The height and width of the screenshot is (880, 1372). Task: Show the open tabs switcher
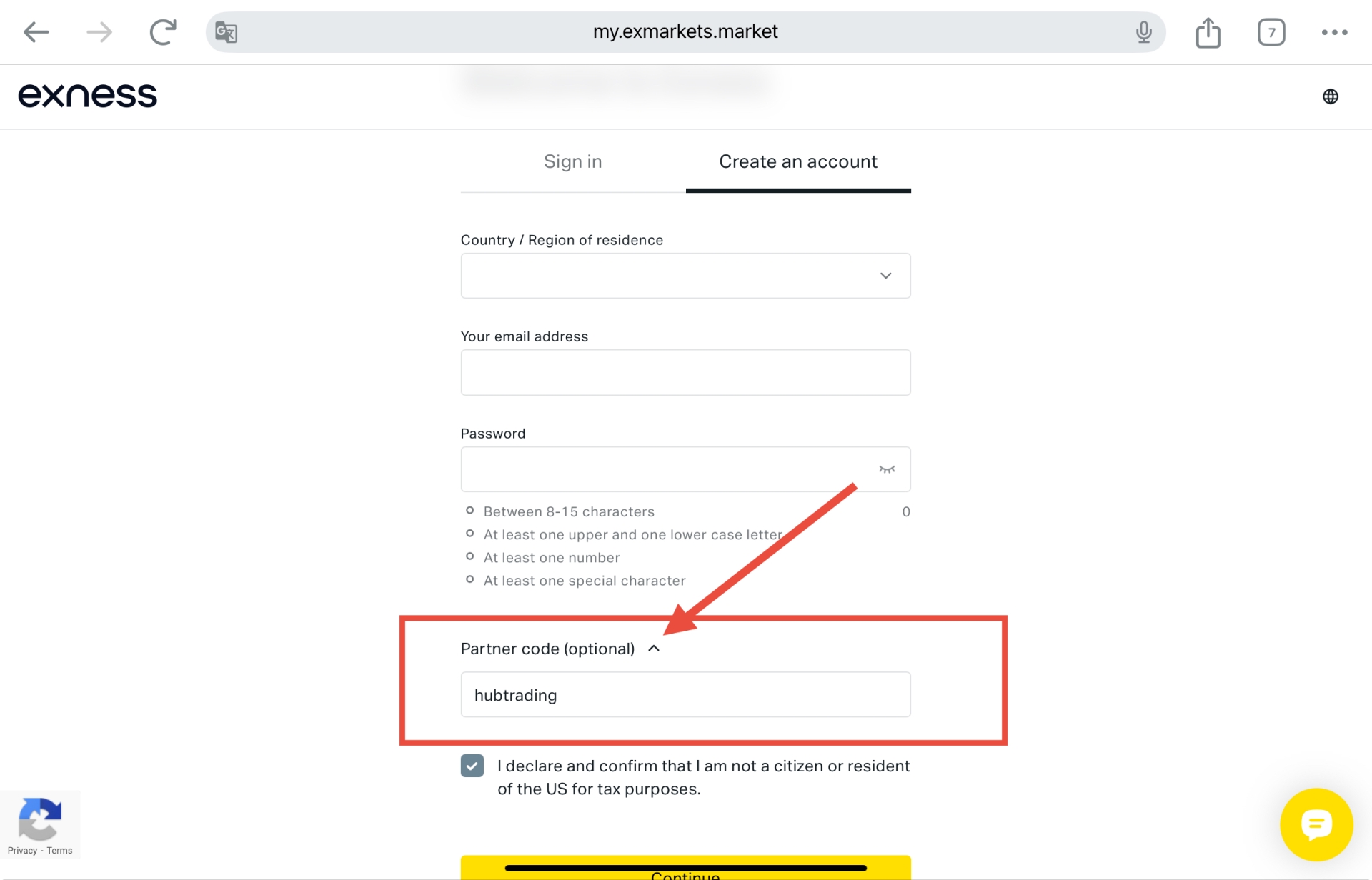pyautogui.click(x=1271, y=32)
